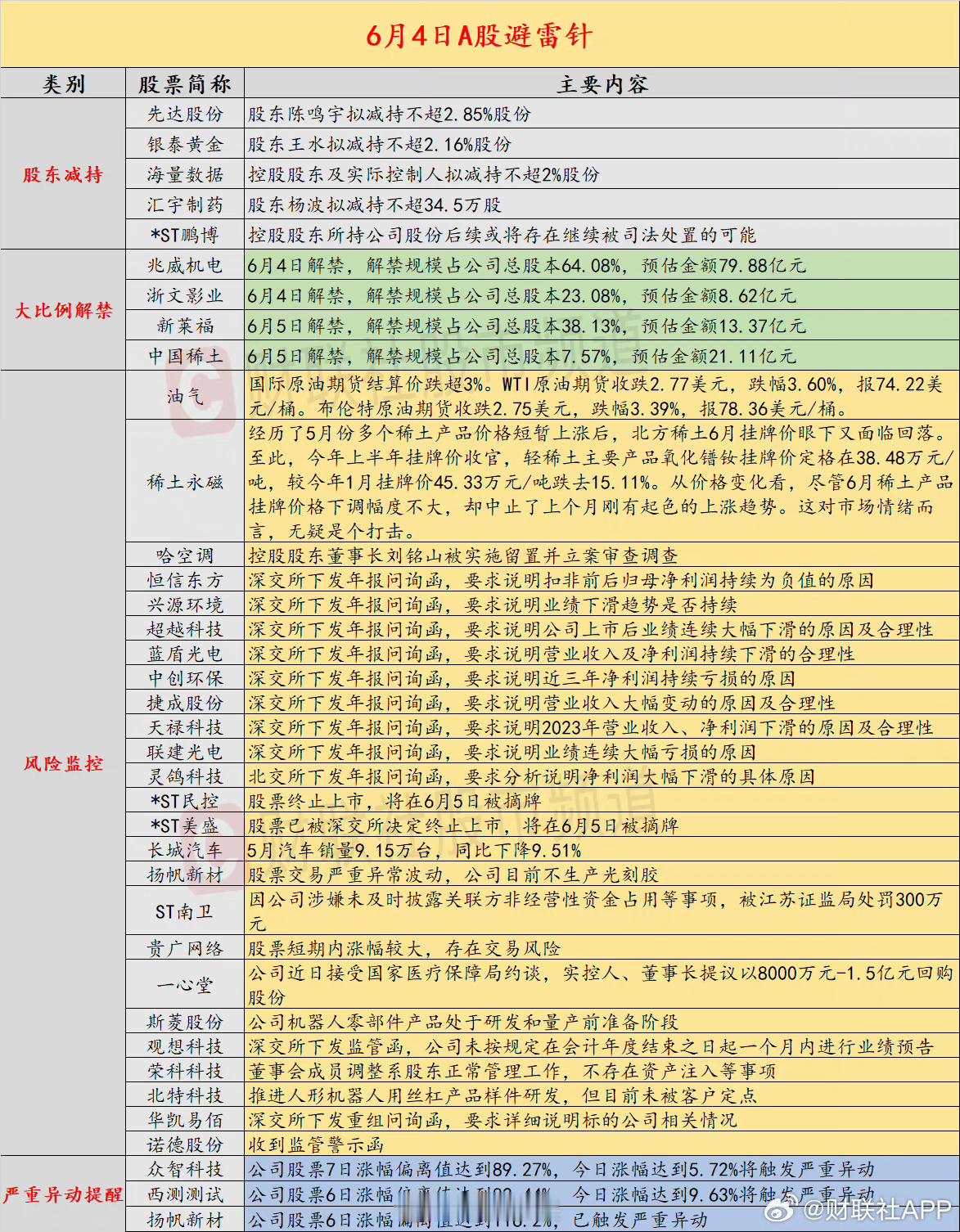Click content 股票交易严重异常波动，公司目前不生产光刻胶

pos(453,875)
